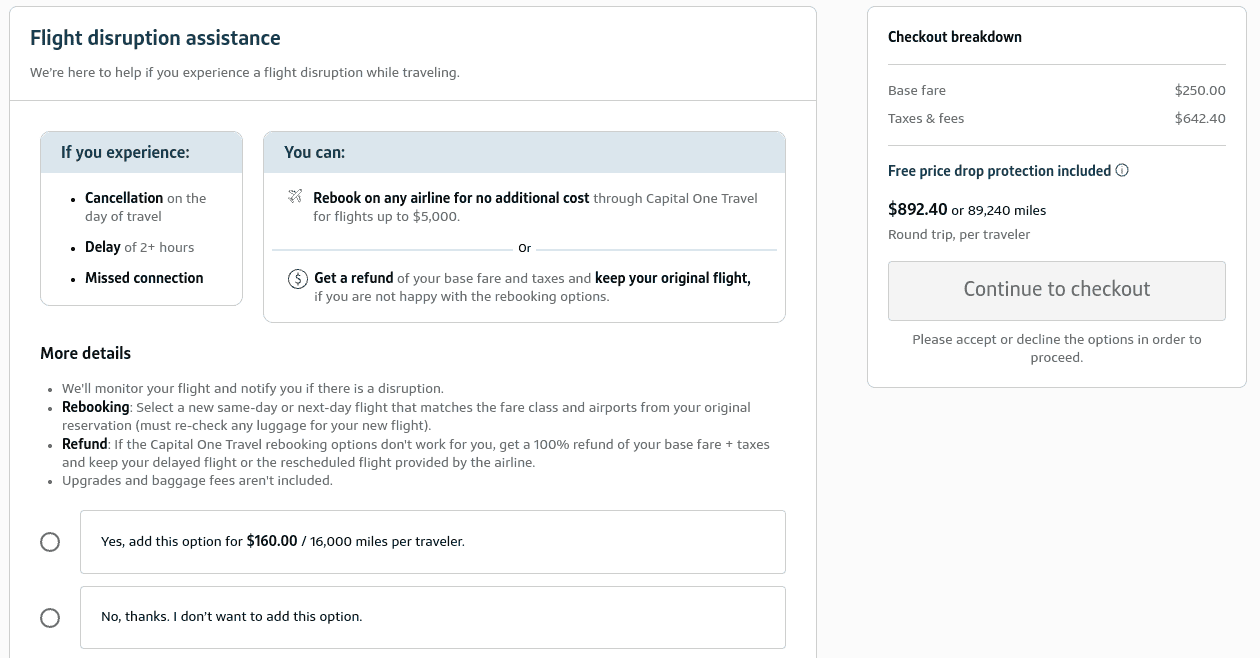Click the $892.40 total price
1260x658 pixels.
pos(917,210)
